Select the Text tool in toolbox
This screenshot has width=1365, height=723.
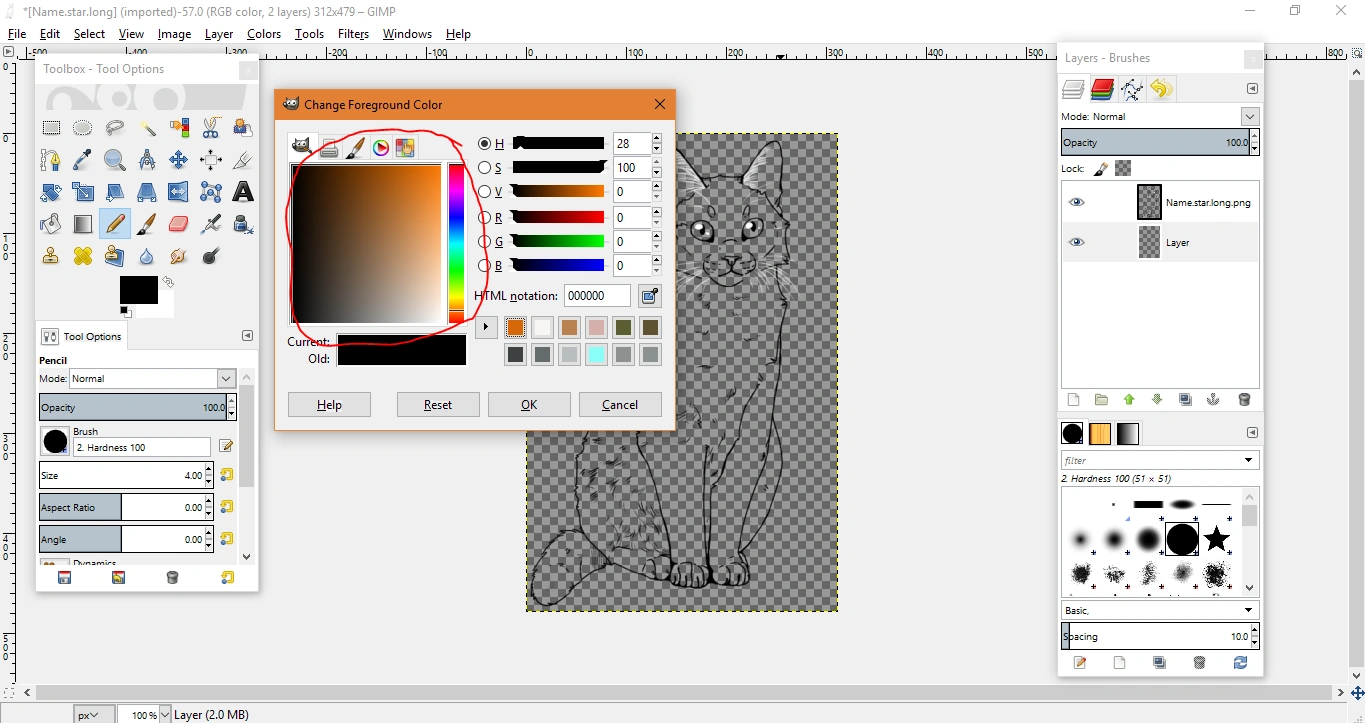(x=242, y=191)
